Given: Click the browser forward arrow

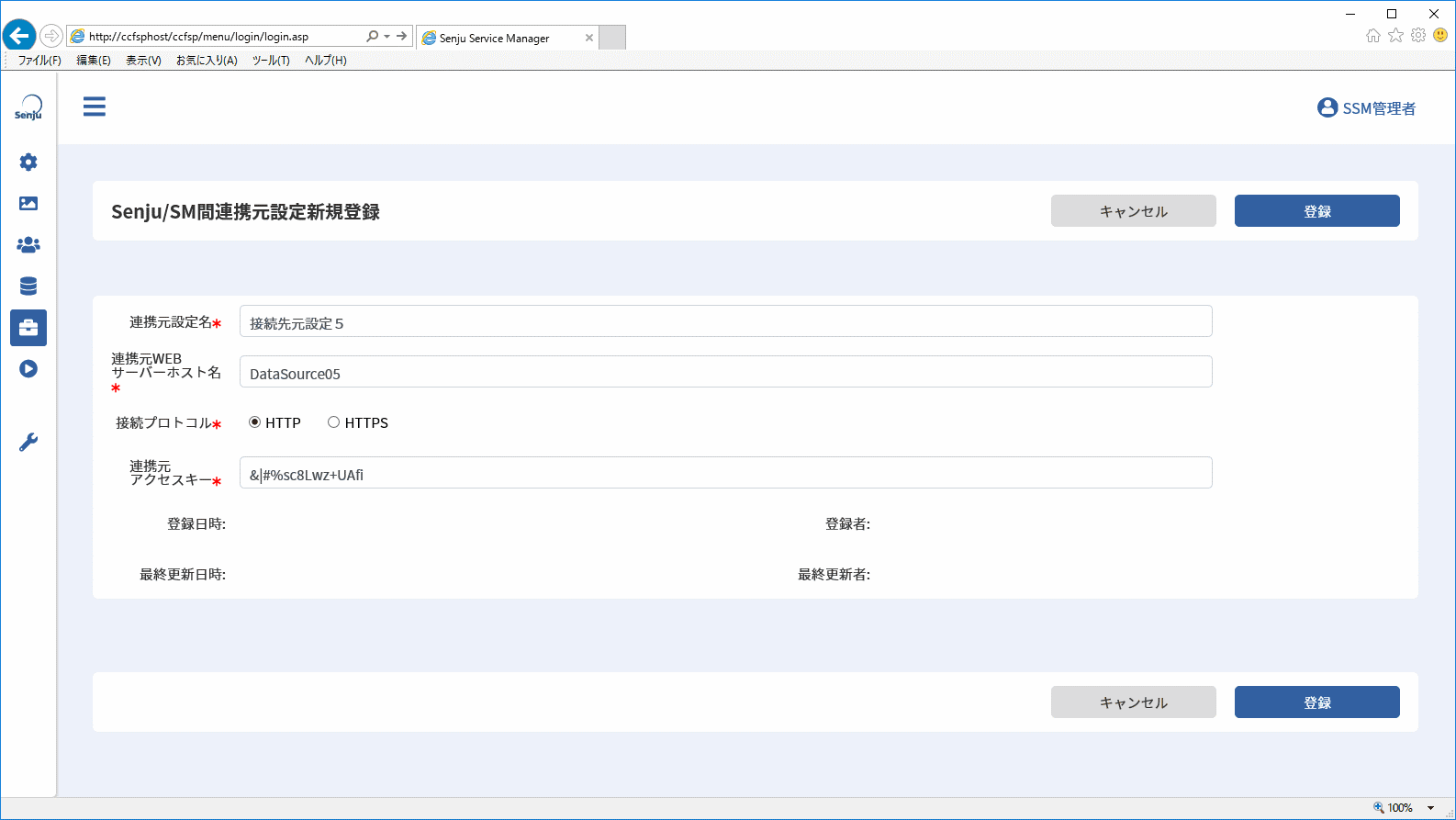Looking at the screenshot, I should tap(51, 36).
